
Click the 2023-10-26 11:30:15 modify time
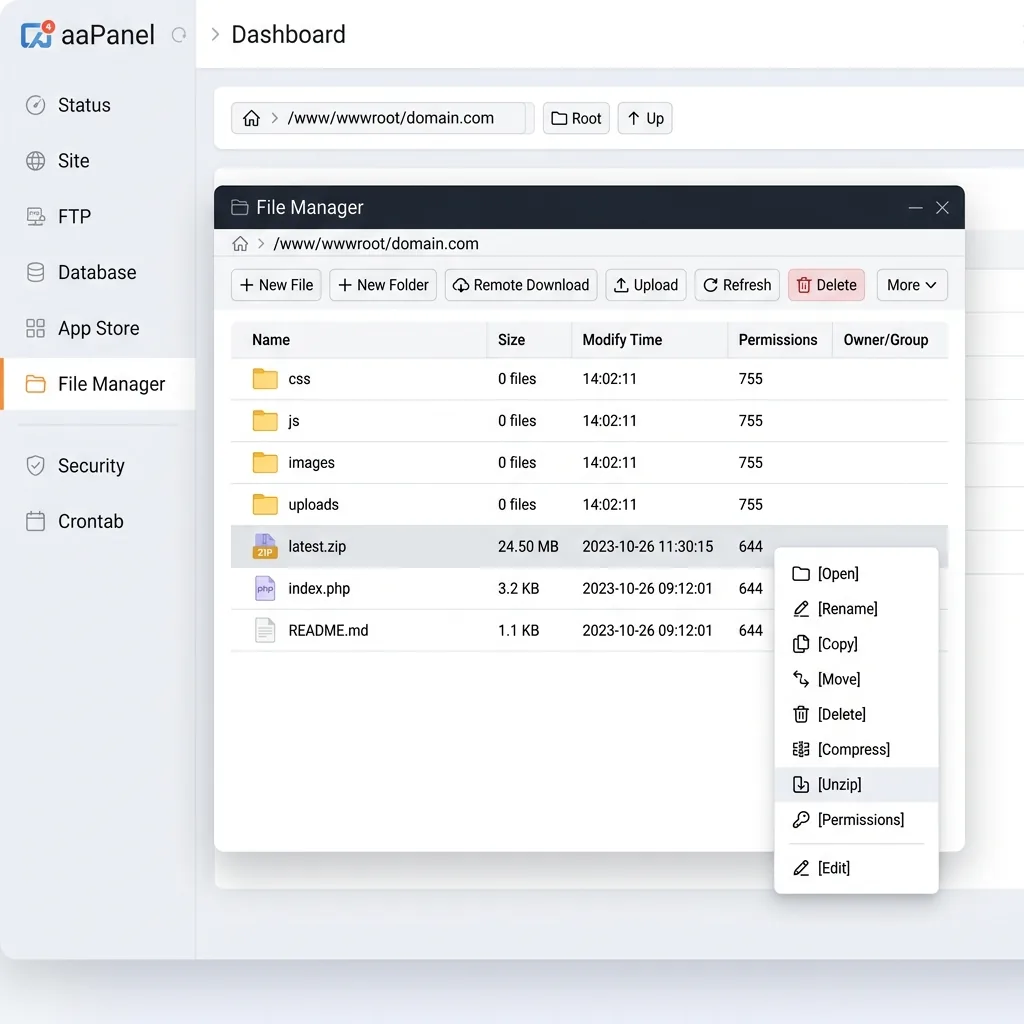tap(648, 547)
